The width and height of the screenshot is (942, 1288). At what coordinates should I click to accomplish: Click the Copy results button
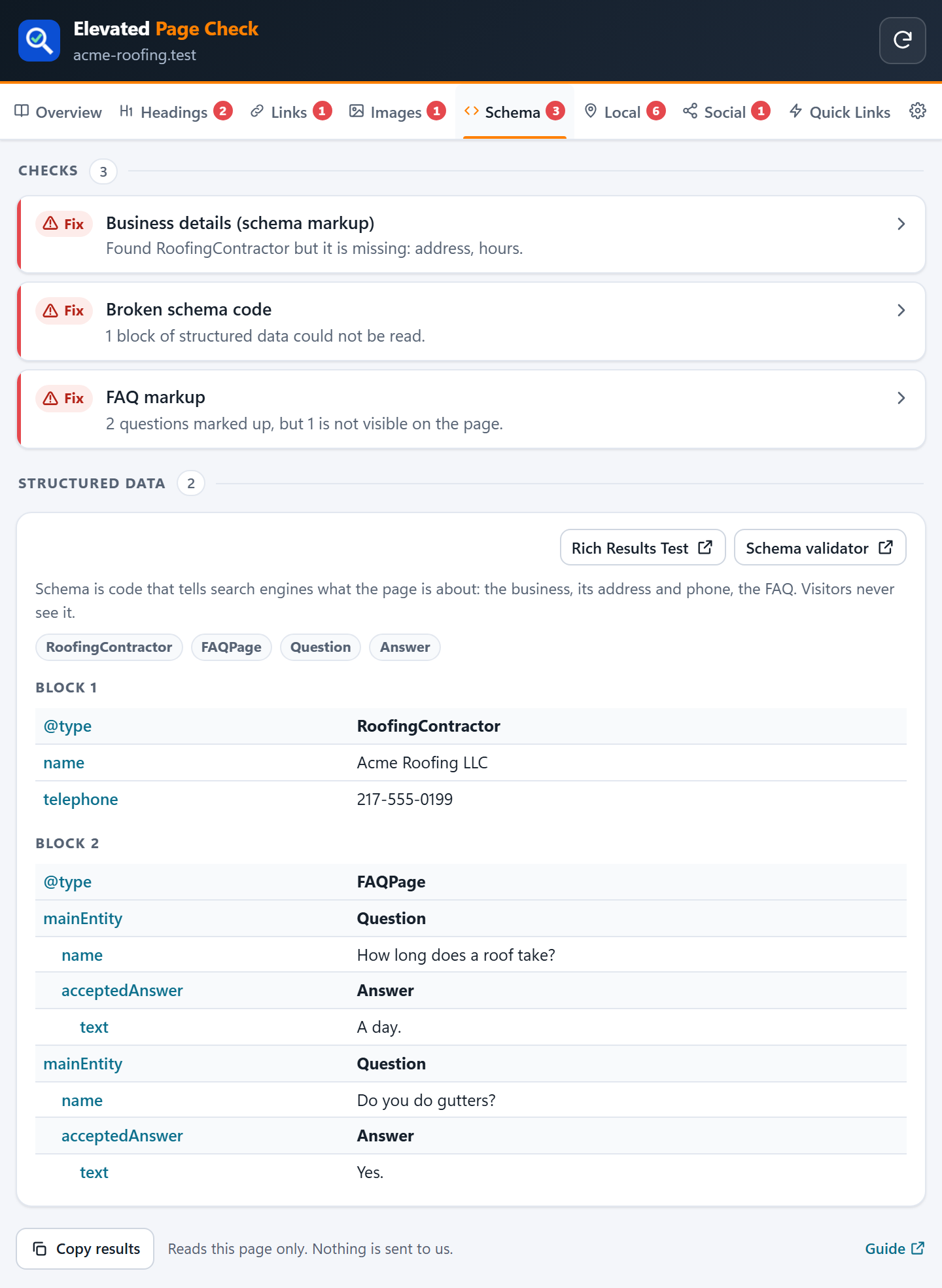[x=85, y=1249]
